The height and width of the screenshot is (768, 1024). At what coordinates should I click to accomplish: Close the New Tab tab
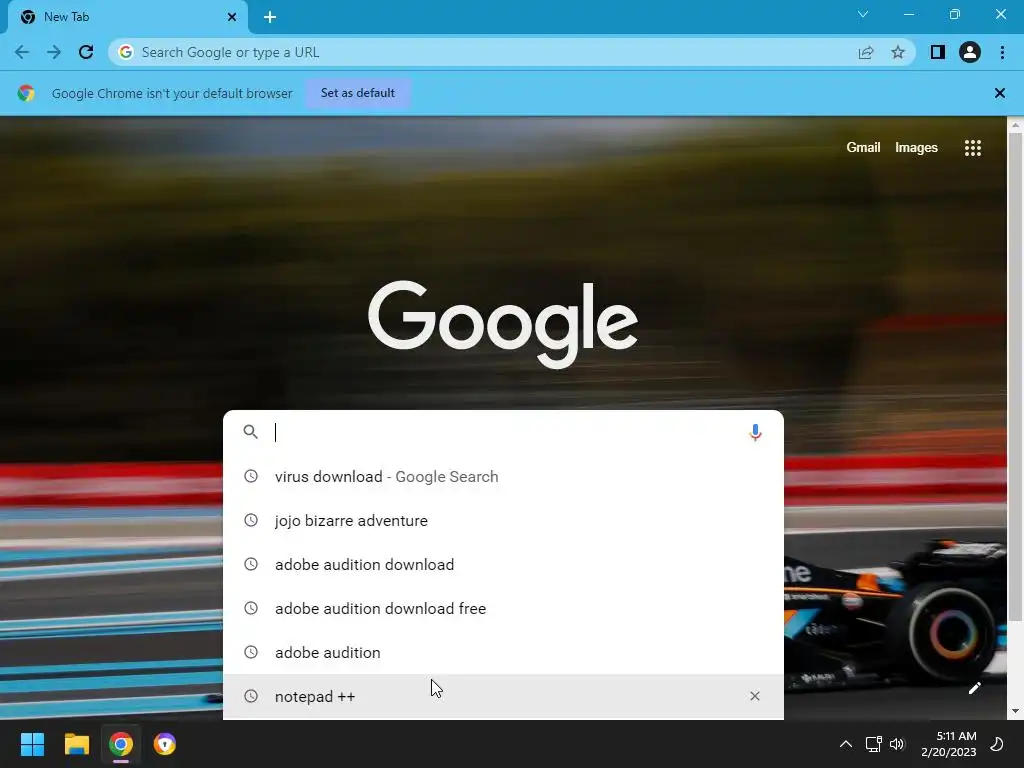[232, 17]
